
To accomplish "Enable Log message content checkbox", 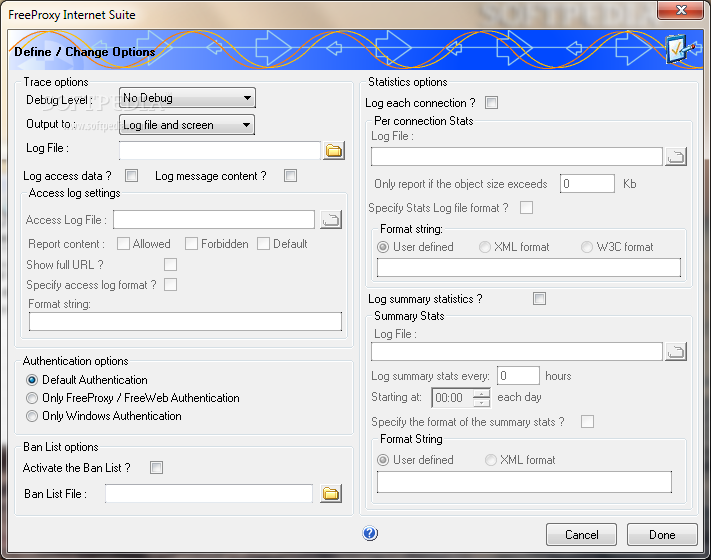I will 291,175.
